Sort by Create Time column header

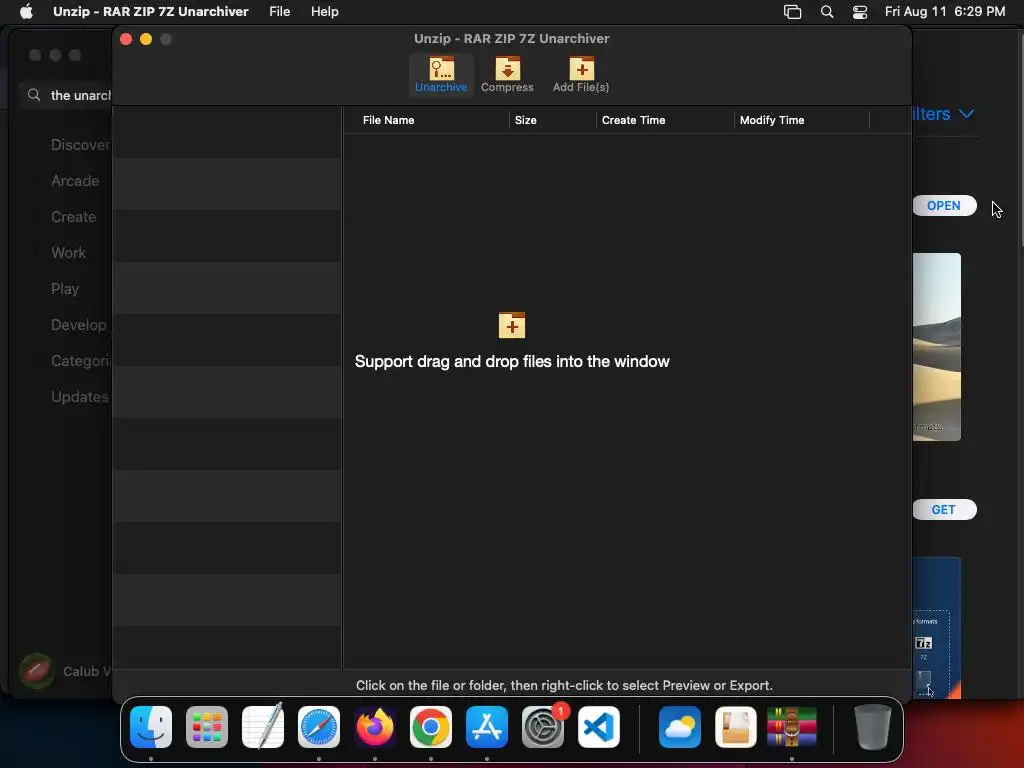click(x=633, y=120)
